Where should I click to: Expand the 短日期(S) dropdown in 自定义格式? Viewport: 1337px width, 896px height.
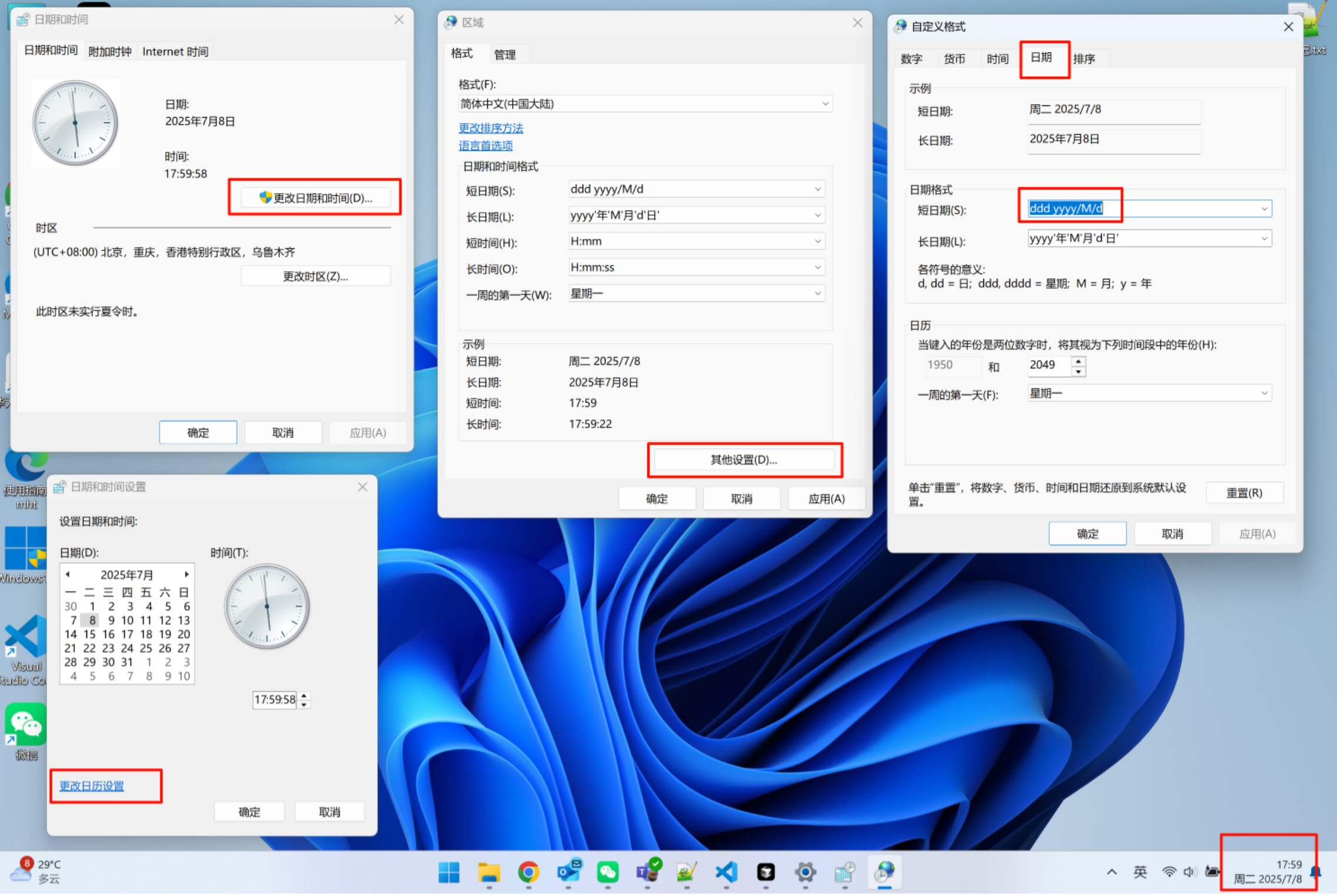click(x=1264, y=209)
